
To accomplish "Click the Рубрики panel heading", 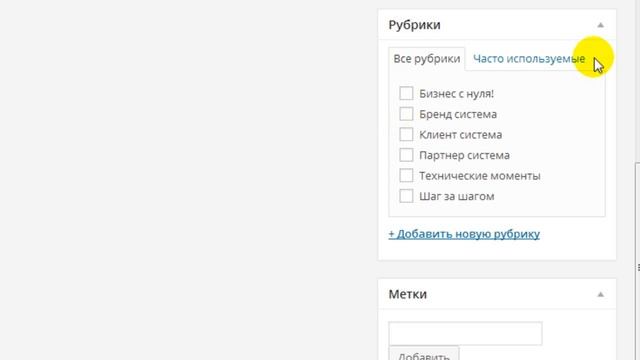I will pyautogui.click(x=414, y=25).
